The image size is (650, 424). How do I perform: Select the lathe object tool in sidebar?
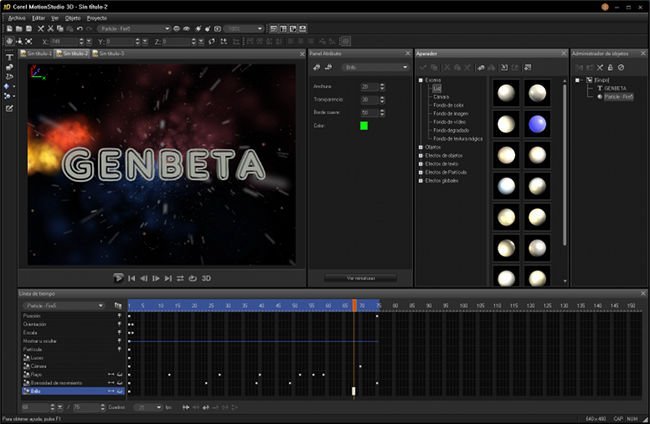coord(10,77)
